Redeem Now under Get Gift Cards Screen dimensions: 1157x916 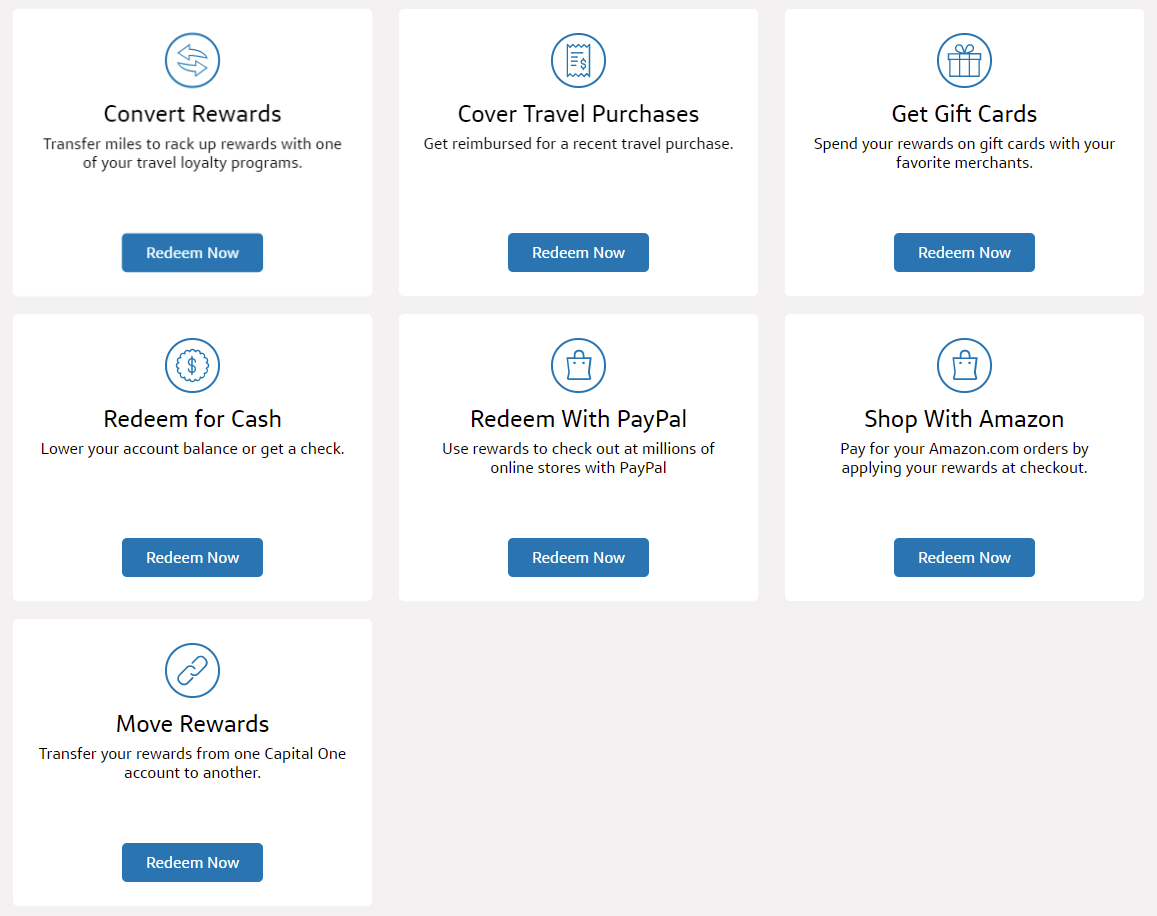[x=964, y=252]
